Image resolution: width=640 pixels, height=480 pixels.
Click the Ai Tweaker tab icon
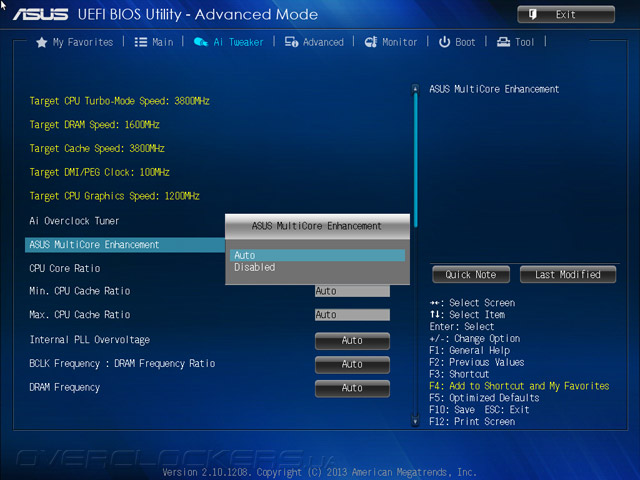click(x=201, y=42)
